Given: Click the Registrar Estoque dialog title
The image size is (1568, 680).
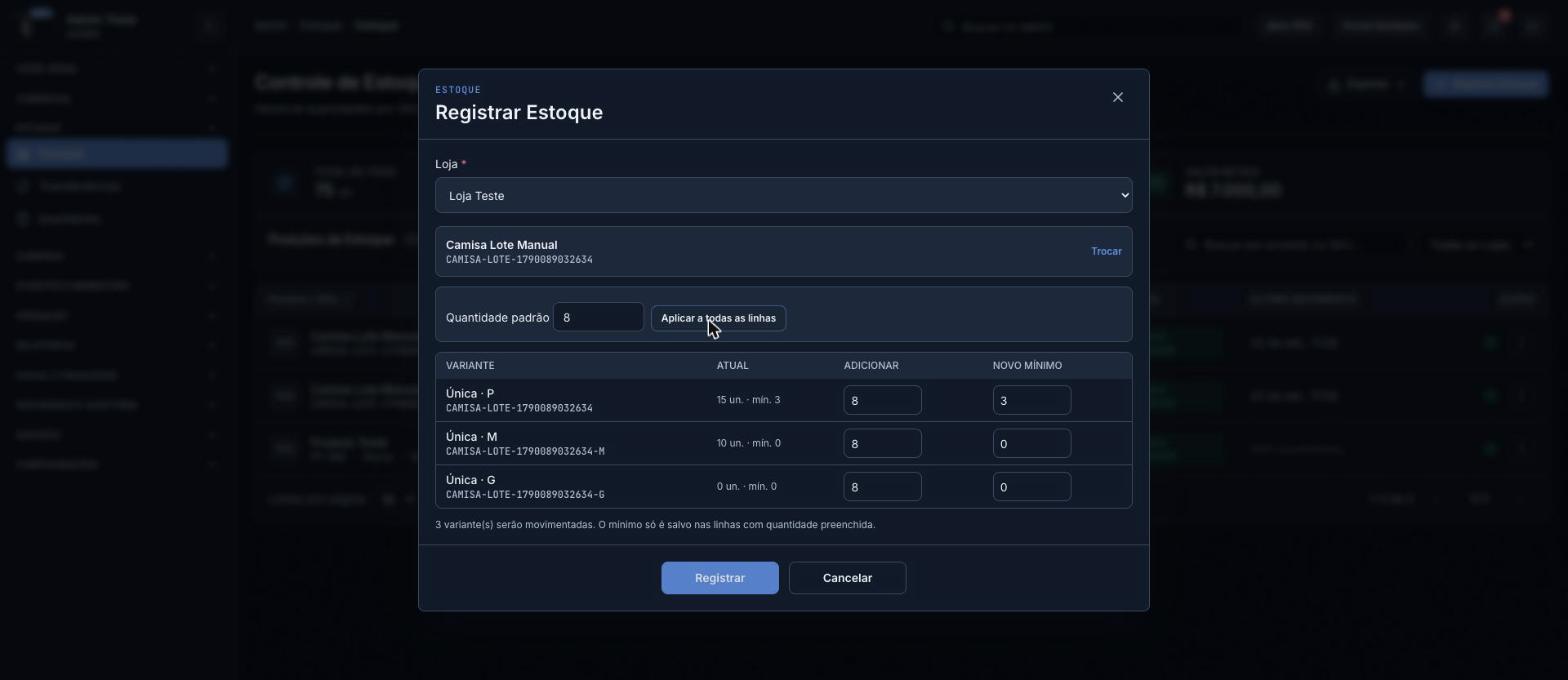Looking at the screenshot, I should 519,112.
